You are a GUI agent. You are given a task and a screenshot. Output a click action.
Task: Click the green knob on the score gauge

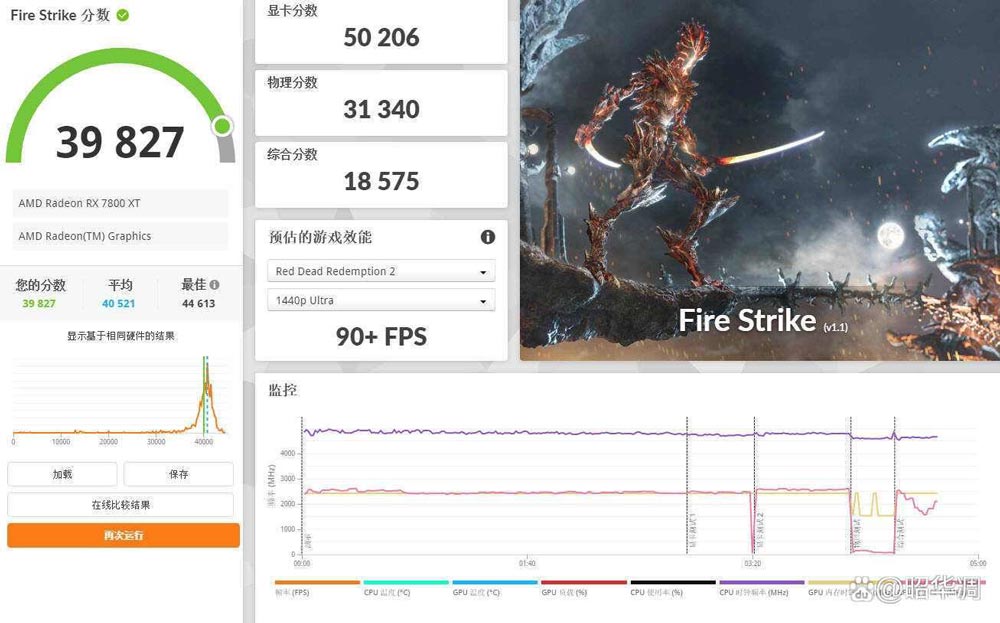pos(223,126)
